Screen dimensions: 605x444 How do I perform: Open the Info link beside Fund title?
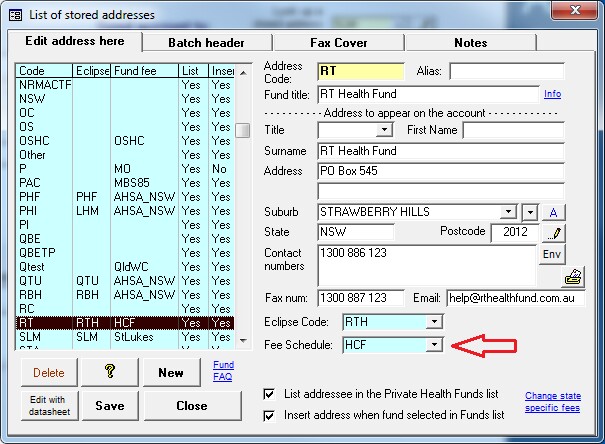[553, 94]
